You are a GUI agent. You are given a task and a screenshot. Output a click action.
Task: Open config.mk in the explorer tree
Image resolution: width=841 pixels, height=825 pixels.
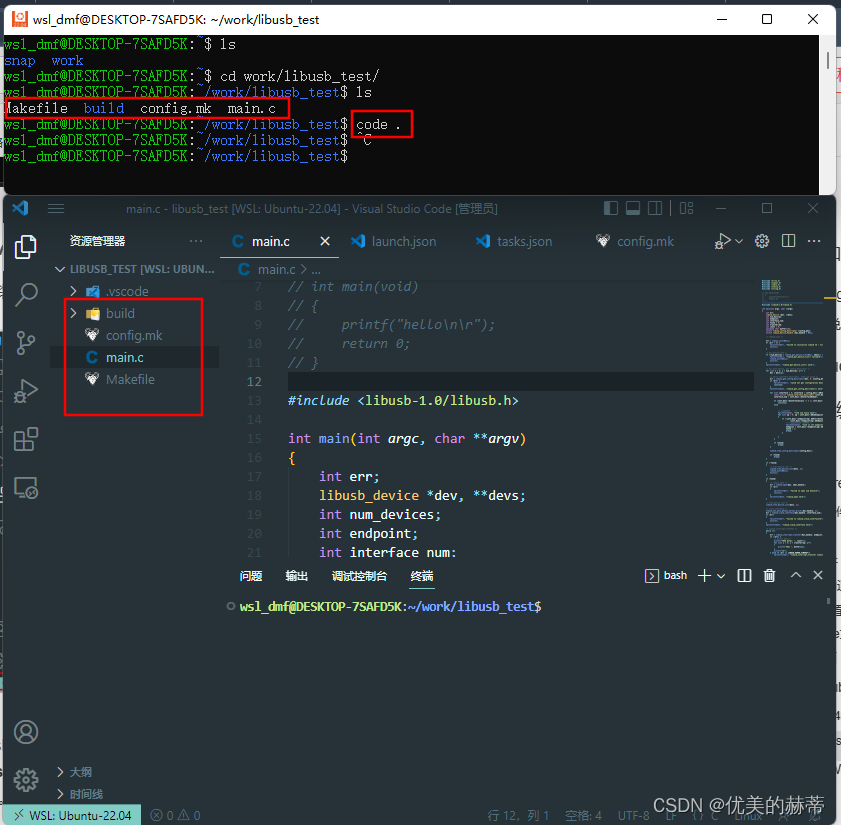click(x=134, y=335)
